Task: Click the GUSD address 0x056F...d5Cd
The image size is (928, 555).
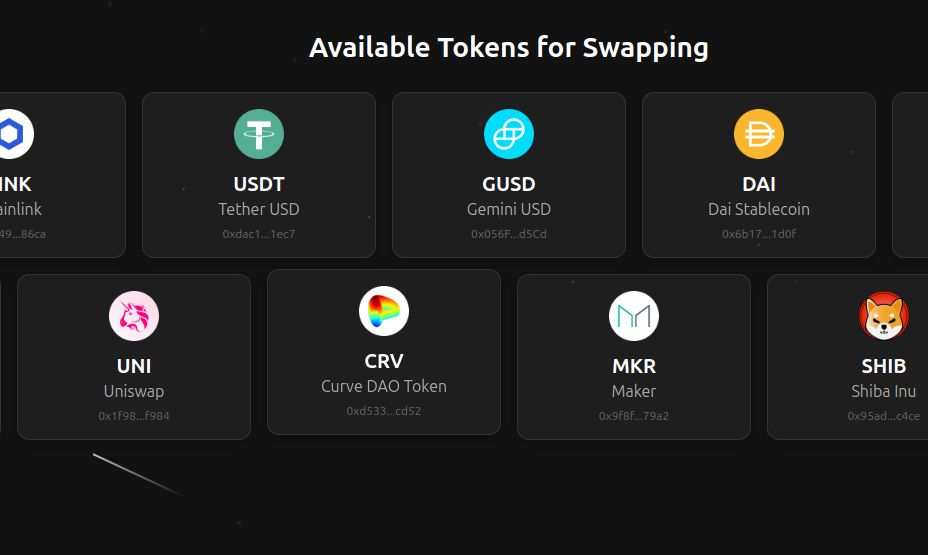Action: [509, 234]
